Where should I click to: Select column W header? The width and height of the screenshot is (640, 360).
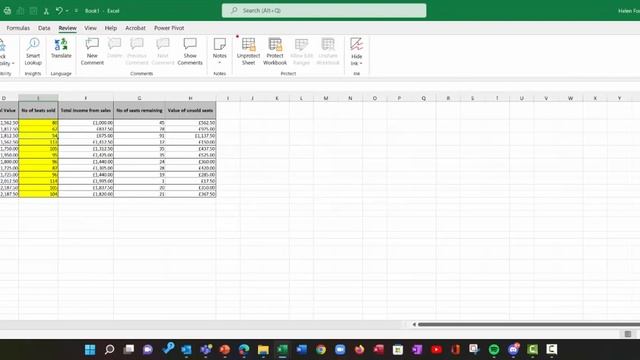[x=571, y=98]
